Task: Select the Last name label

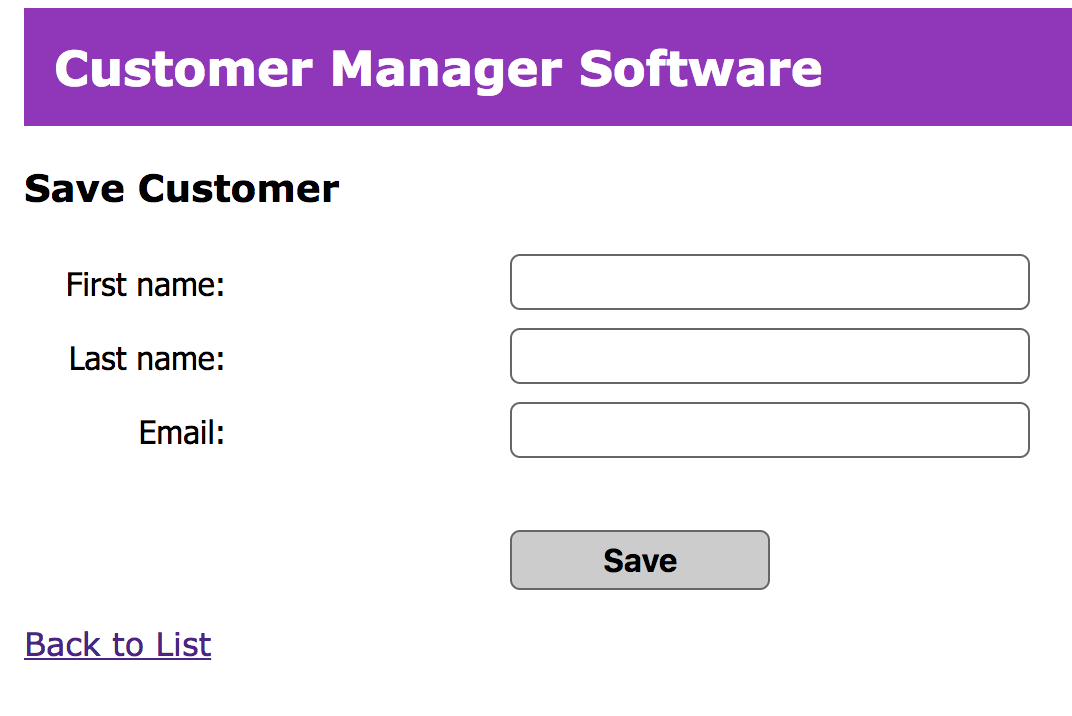Action: 145,358
